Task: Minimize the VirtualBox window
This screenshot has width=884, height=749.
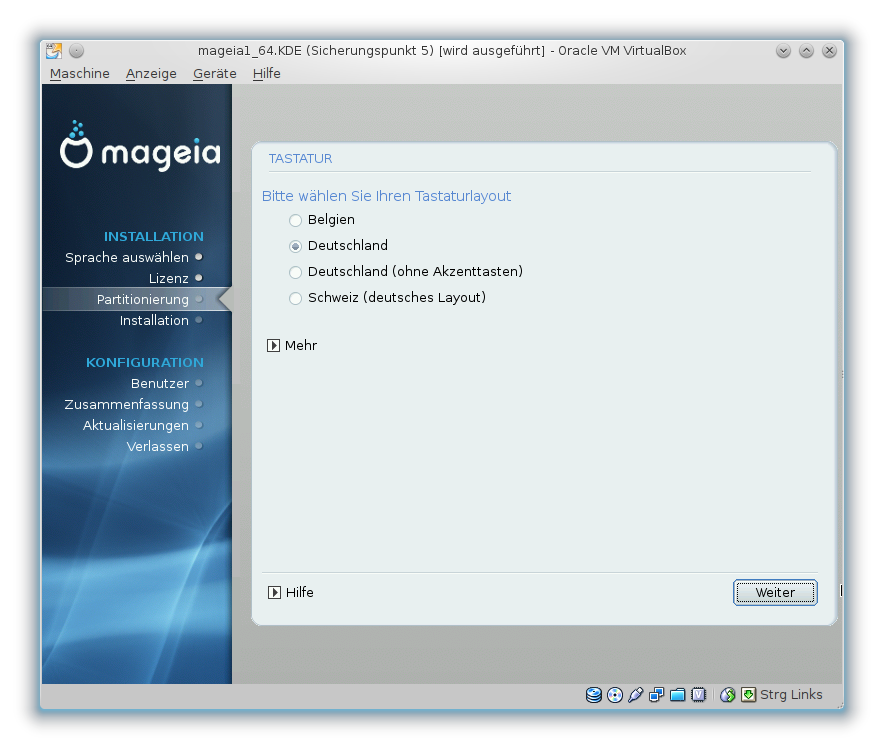Action: click(783, 51)
